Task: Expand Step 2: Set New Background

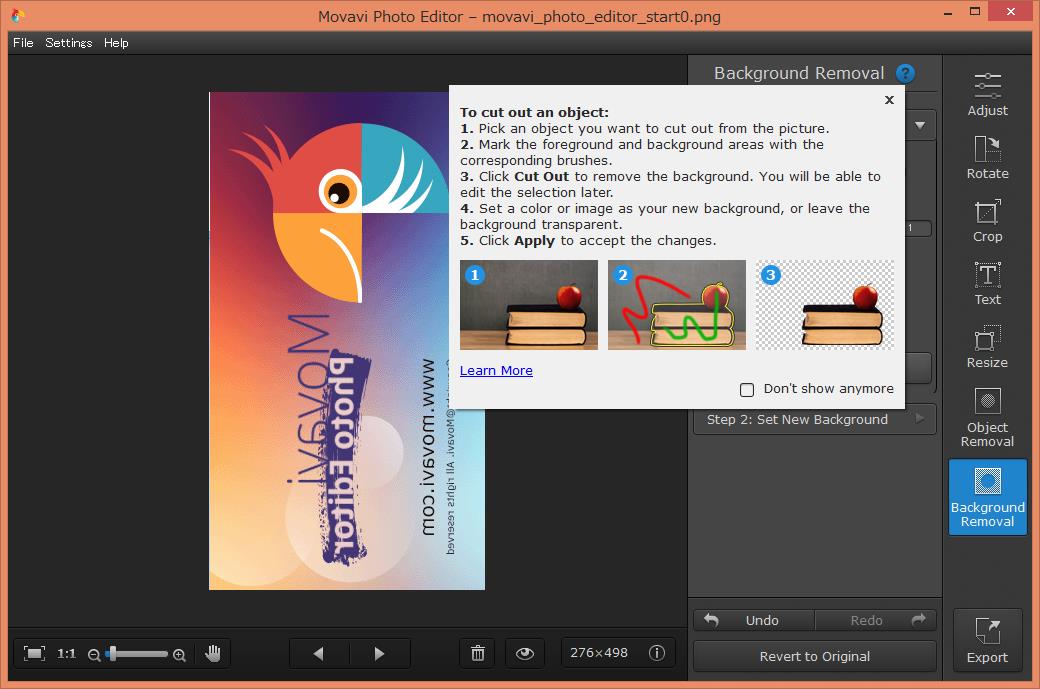Action: [814, 419]
